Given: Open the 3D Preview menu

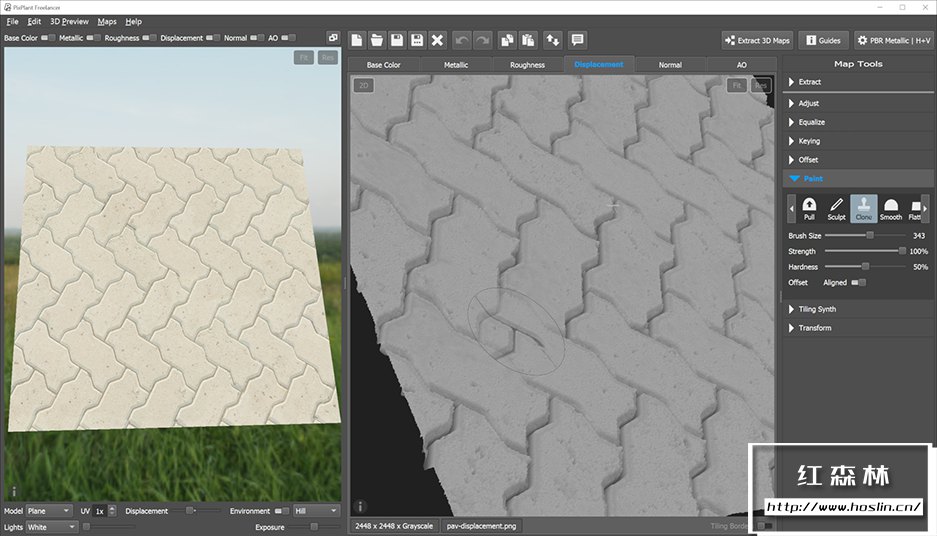Looking at the screenshot, I should pos(69,22).
